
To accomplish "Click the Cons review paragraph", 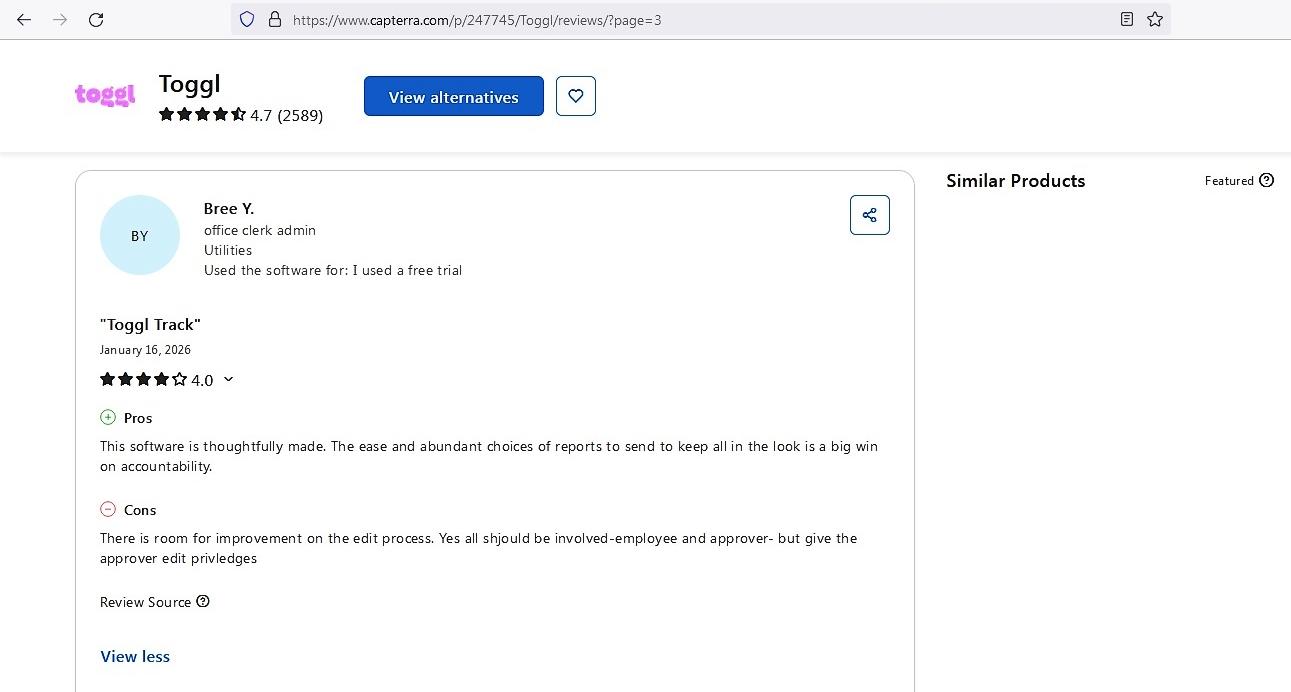I will point(479,548).
